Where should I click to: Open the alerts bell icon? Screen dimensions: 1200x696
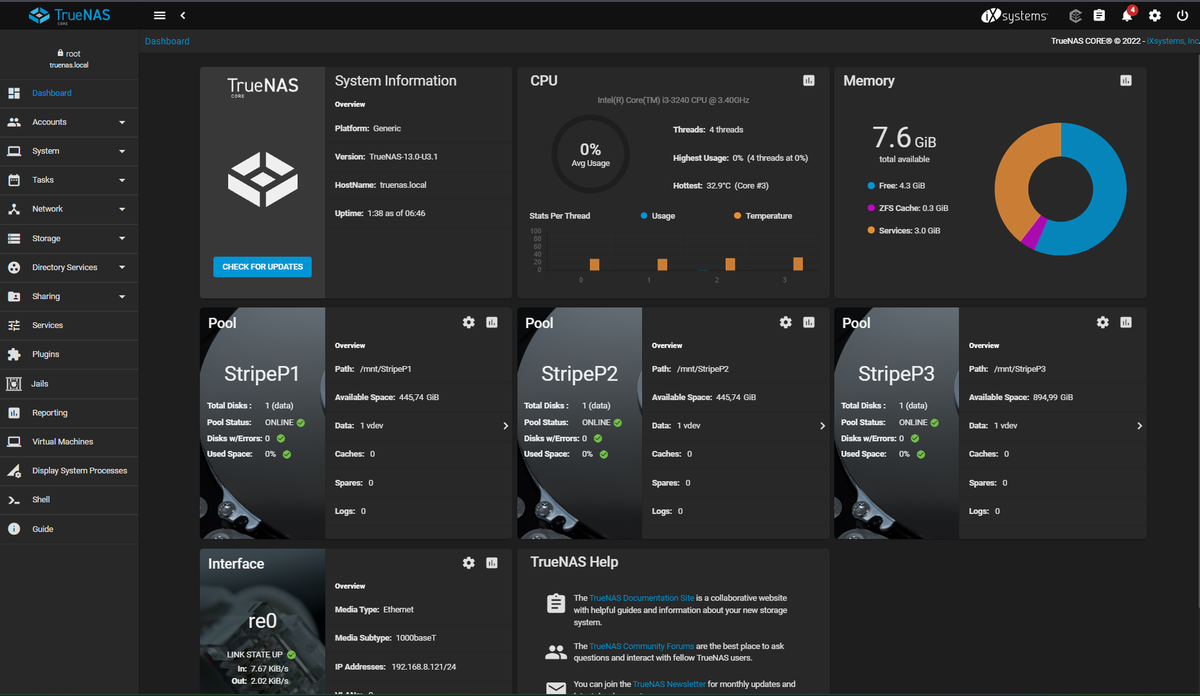coord(1127,16)
